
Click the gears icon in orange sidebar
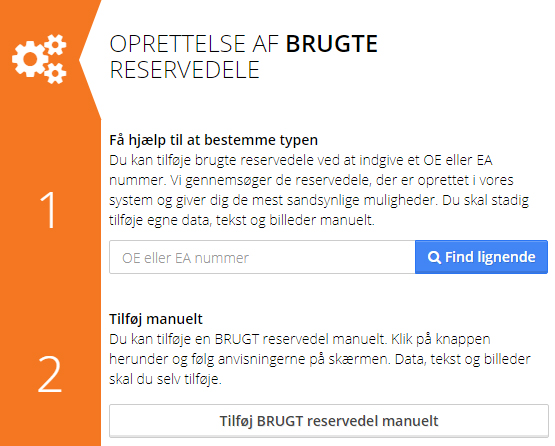point(39,59)
